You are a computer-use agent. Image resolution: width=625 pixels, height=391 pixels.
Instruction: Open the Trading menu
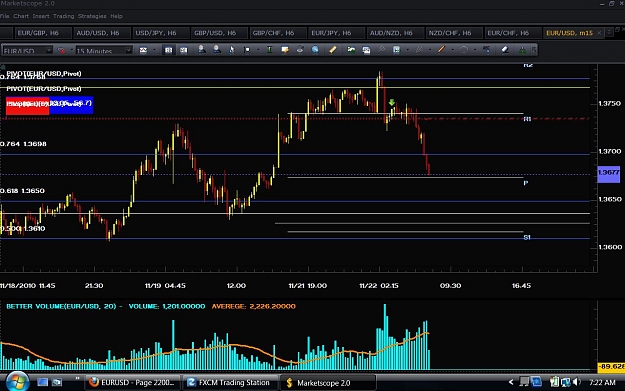click(63, 16)
